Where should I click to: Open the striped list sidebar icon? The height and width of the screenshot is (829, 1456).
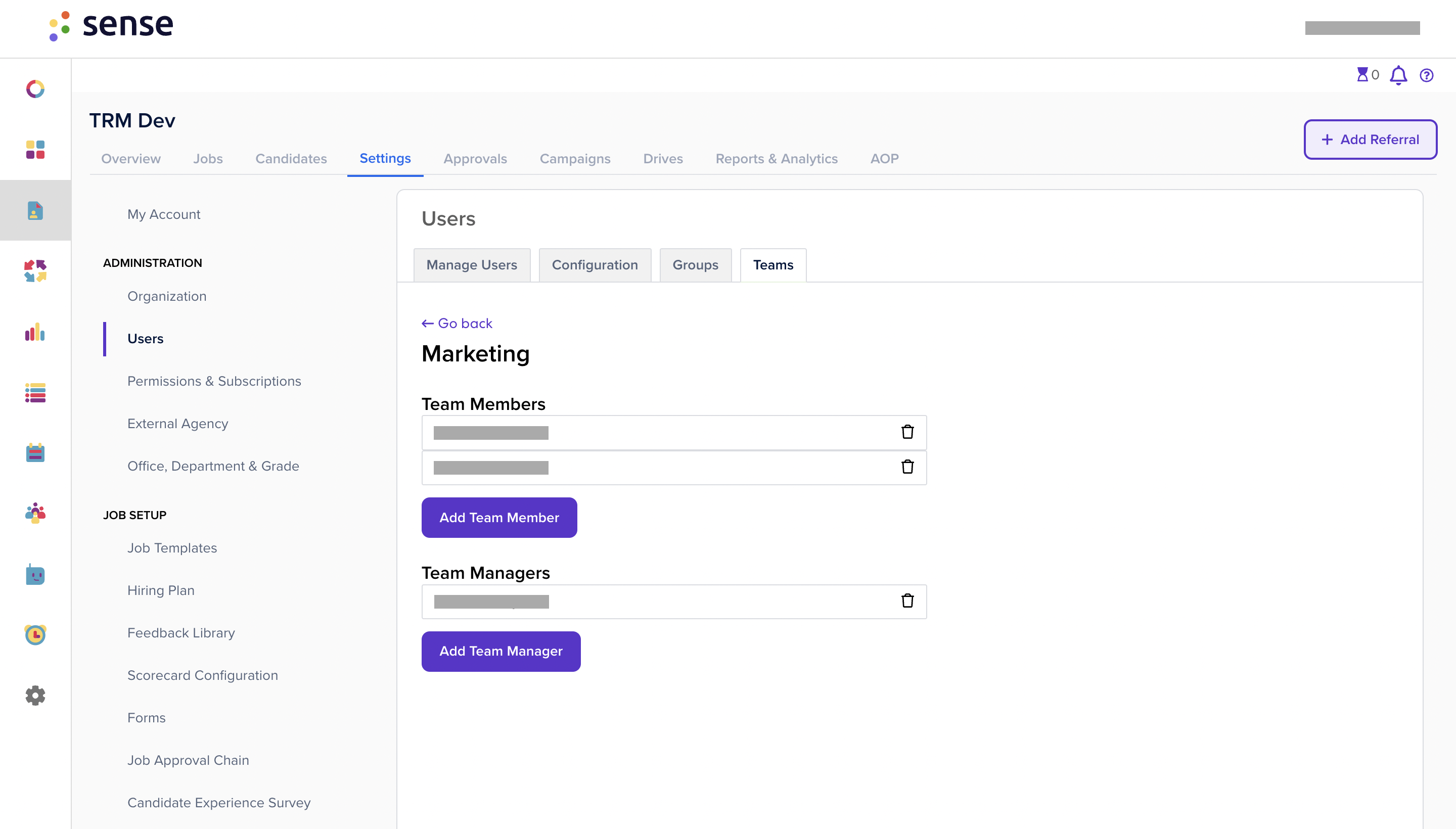point(35,392)
